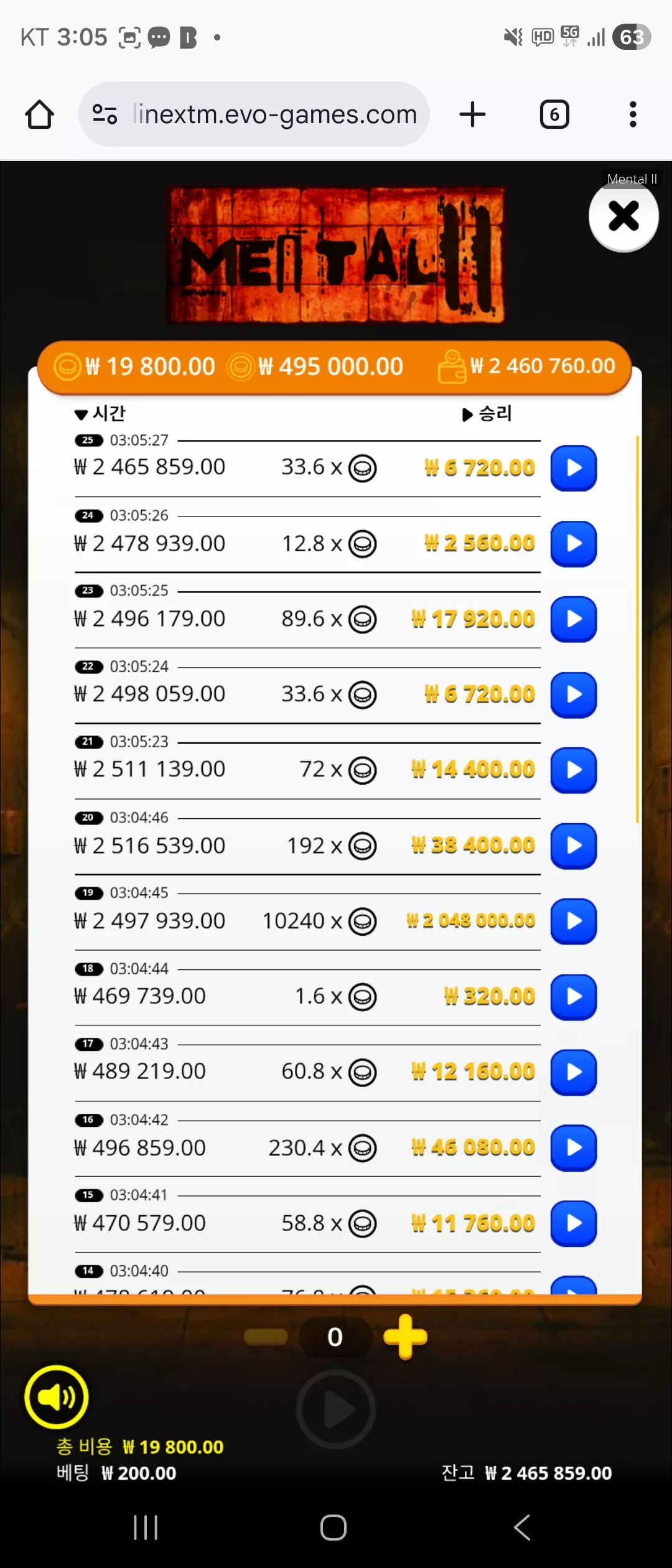Screen dimensions: 672x1568
Task: Open a new browser tab
Action: tap(472, 114)
